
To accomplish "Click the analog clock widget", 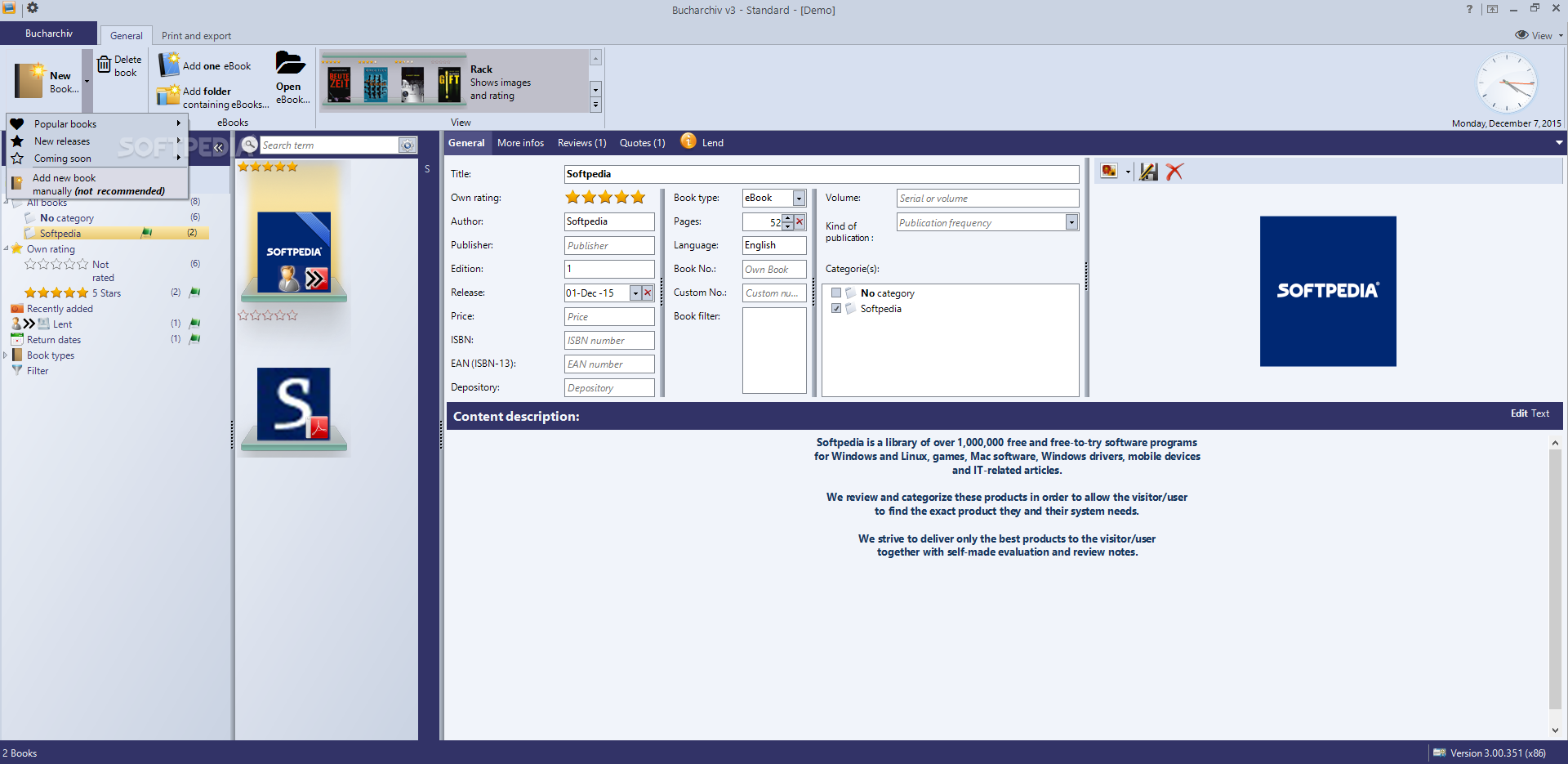I will pyautogui.click(x=1507, y=83).
